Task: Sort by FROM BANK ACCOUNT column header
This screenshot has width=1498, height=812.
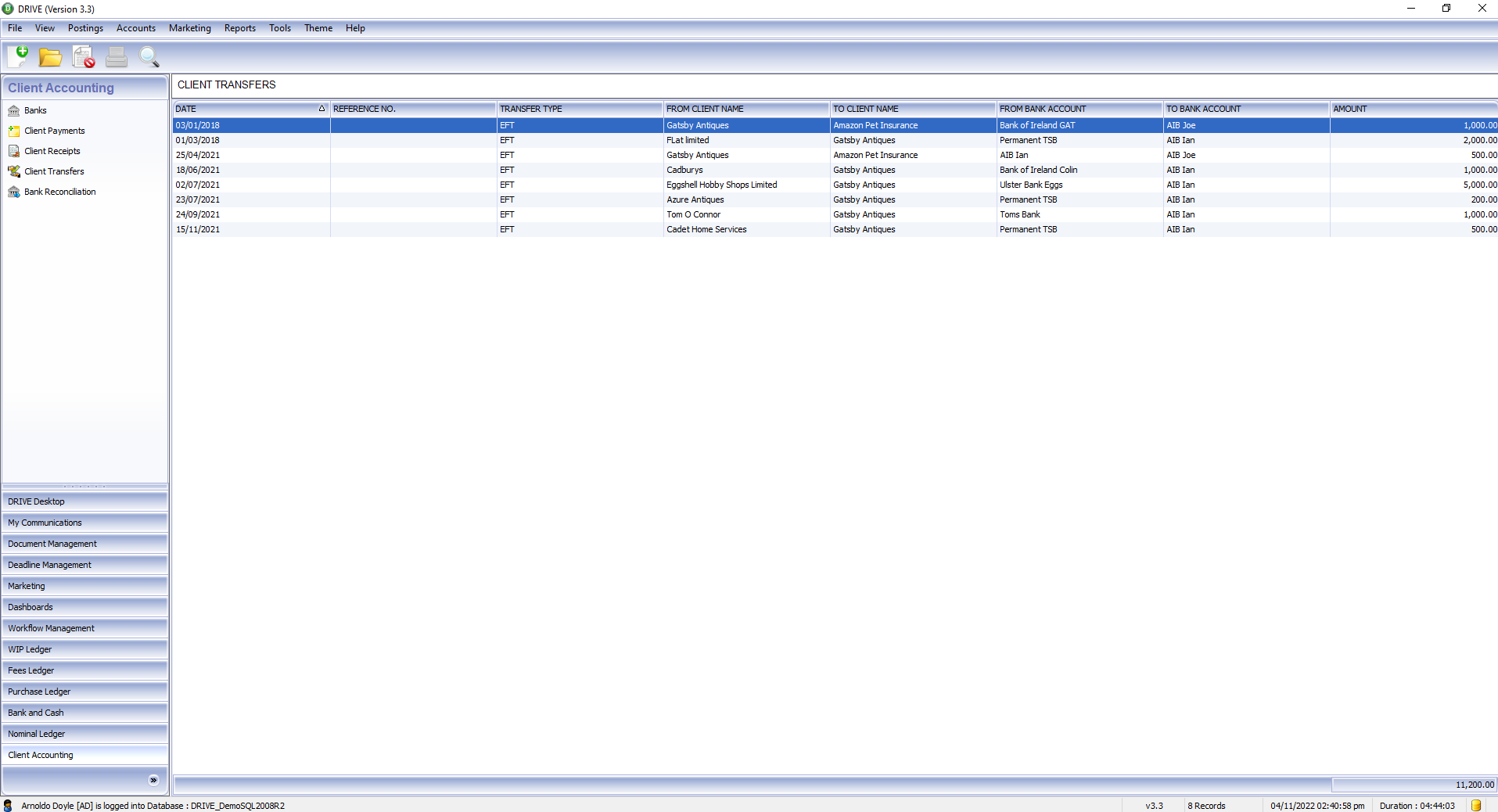Action: pos(1079,109)
